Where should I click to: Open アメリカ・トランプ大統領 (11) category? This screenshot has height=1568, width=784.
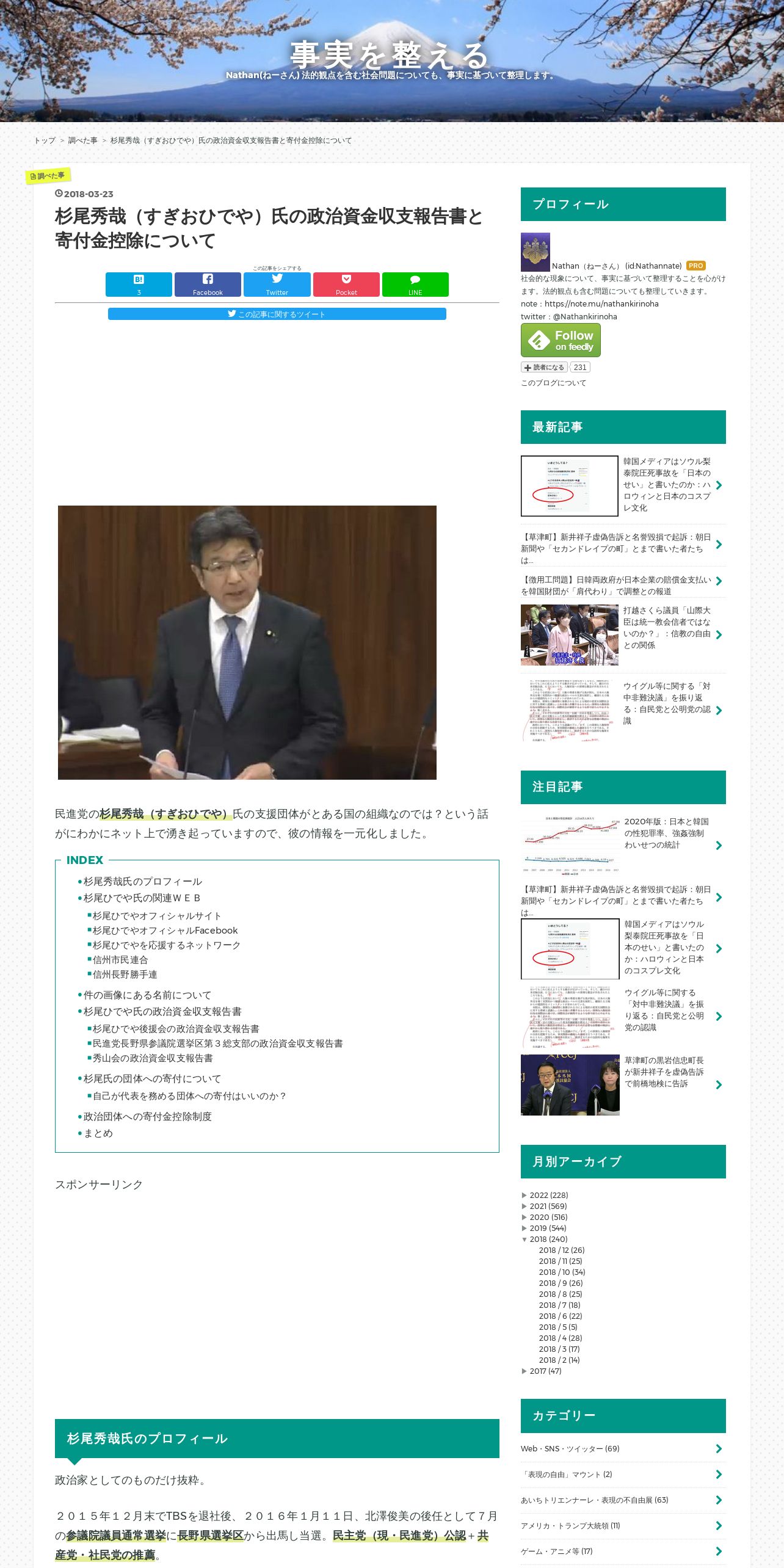coord(570,1526)
